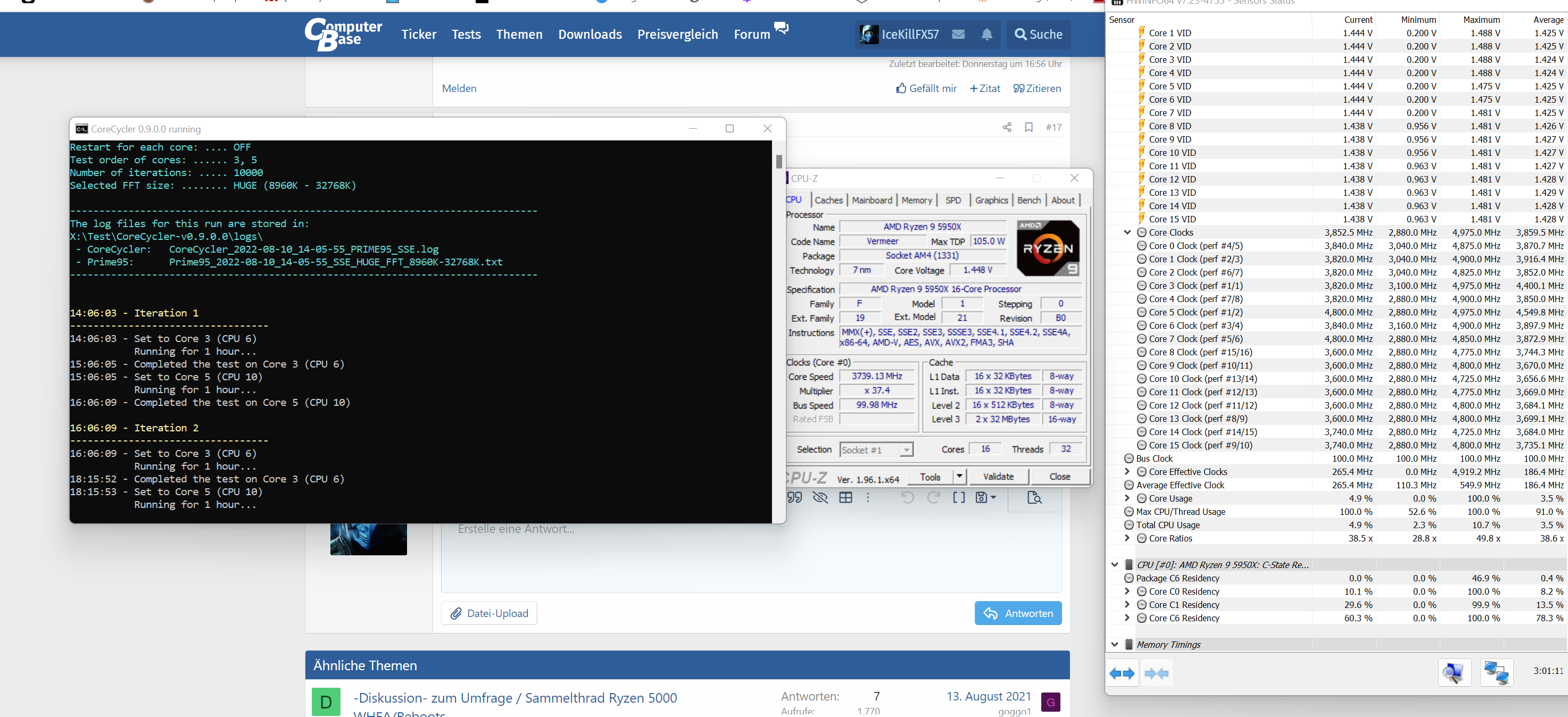Click the IceKillFX57 avatar in the header
This screenshot has height=717, width=1568.
[x=869, y=34]
